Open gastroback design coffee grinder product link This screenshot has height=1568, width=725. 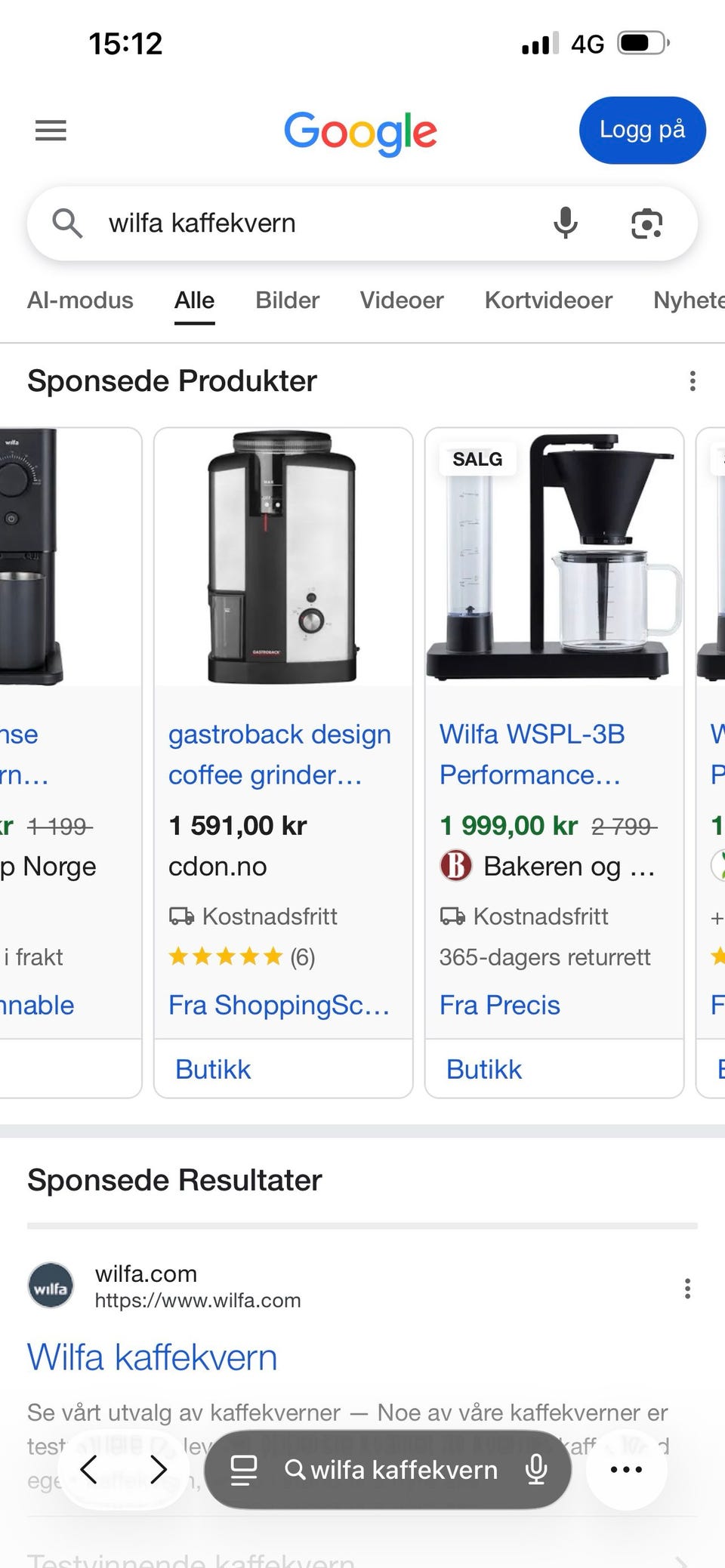tap(279, 754)
